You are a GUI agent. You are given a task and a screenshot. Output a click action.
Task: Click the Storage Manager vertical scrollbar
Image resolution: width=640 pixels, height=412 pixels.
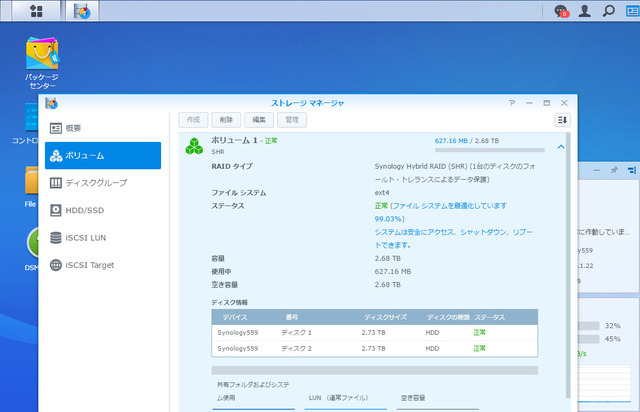568,265
